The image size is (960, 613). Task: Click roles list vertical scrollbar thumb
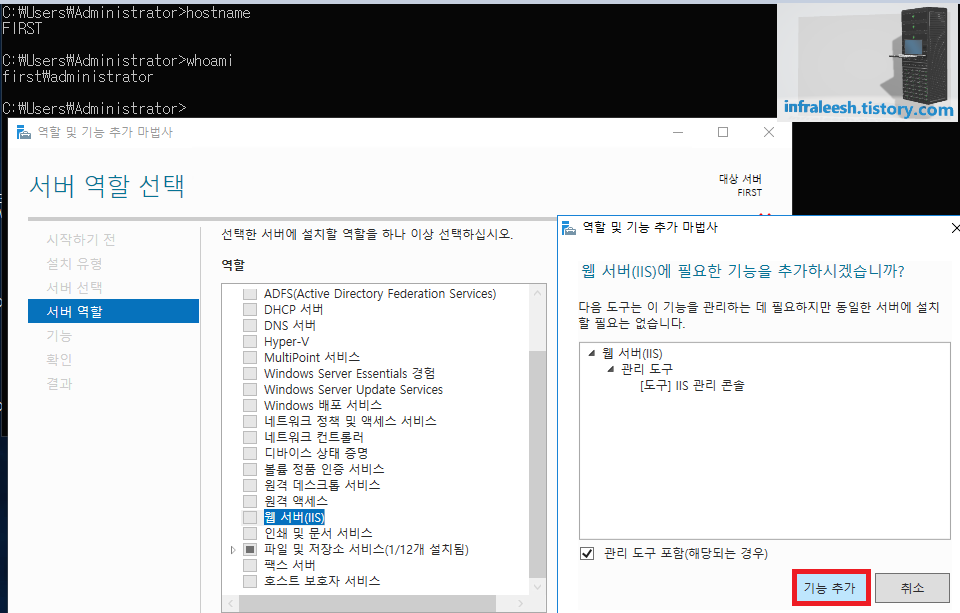click(537, 464)
